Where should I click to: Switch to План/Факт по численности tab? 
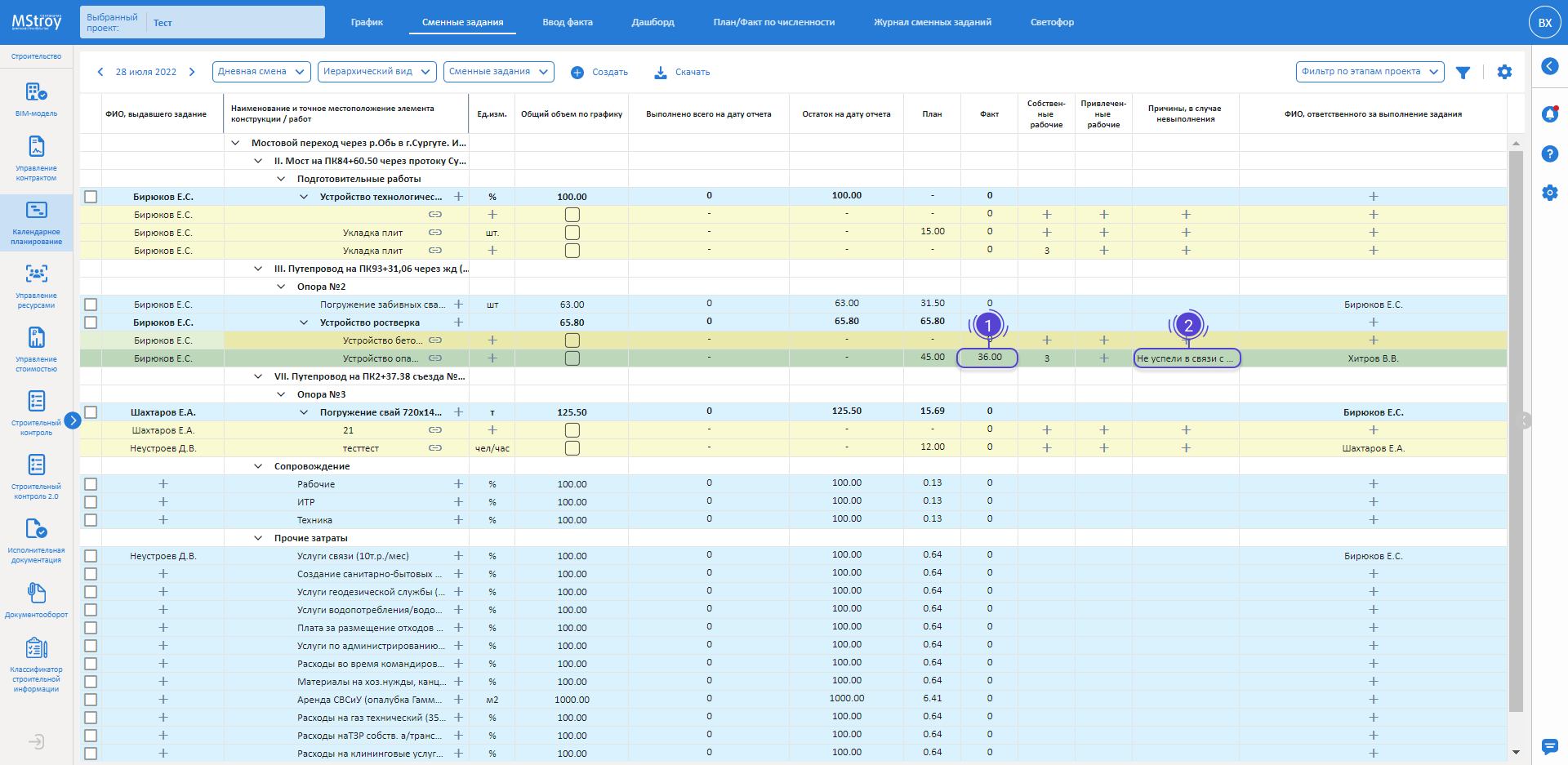coord(774,22)
